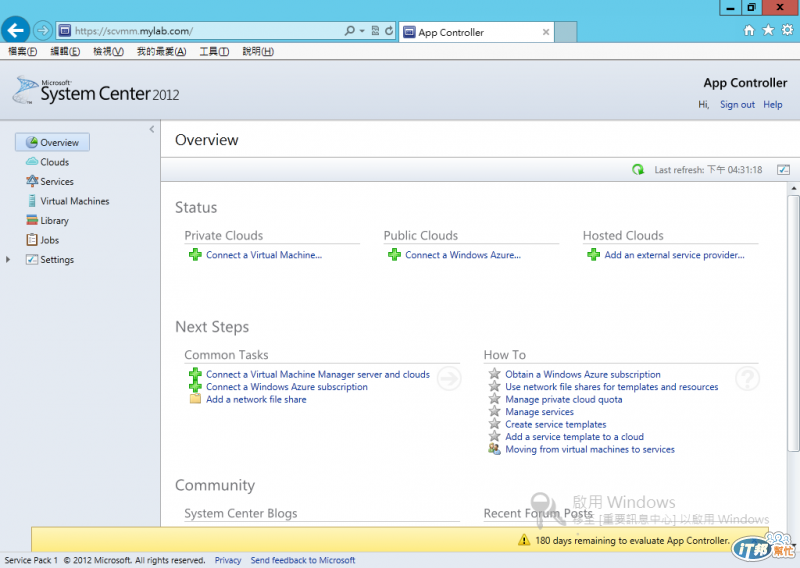Open the 工具(T) menu

pyautogui.click(x=214, y=51)
